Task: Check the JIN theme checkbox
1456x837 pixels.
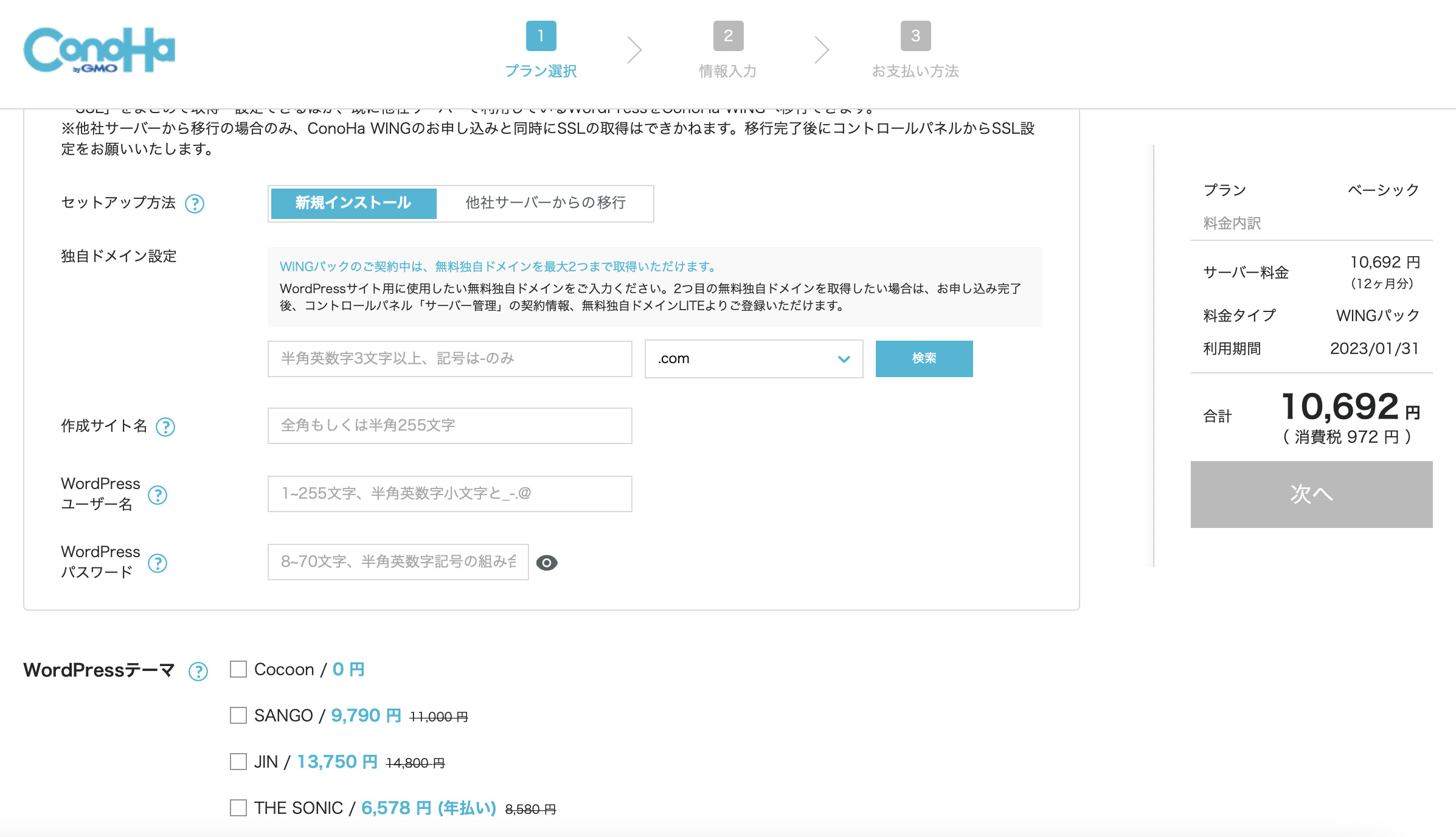Action: click(x=238, y=762)
